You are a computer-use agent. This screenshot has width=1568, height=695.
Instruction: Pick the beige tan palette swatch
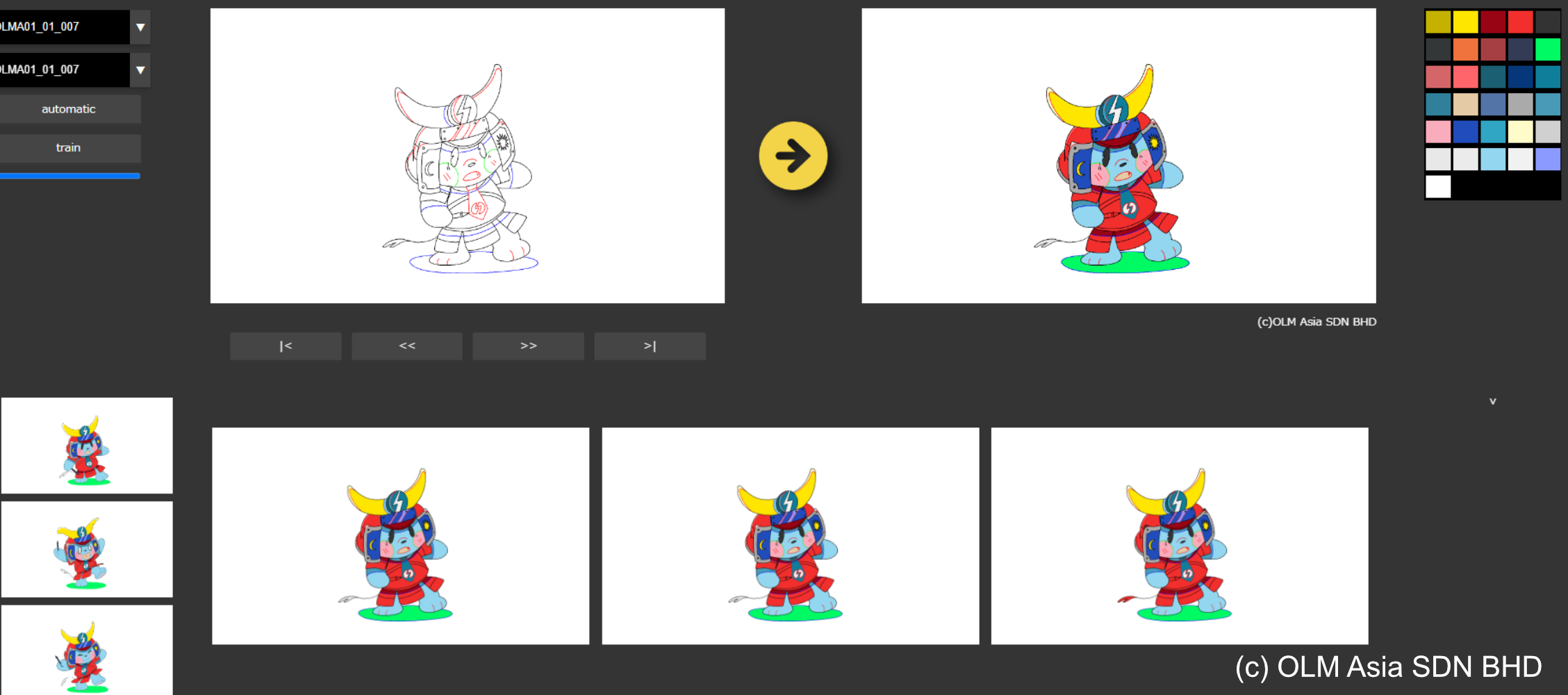1465,104
